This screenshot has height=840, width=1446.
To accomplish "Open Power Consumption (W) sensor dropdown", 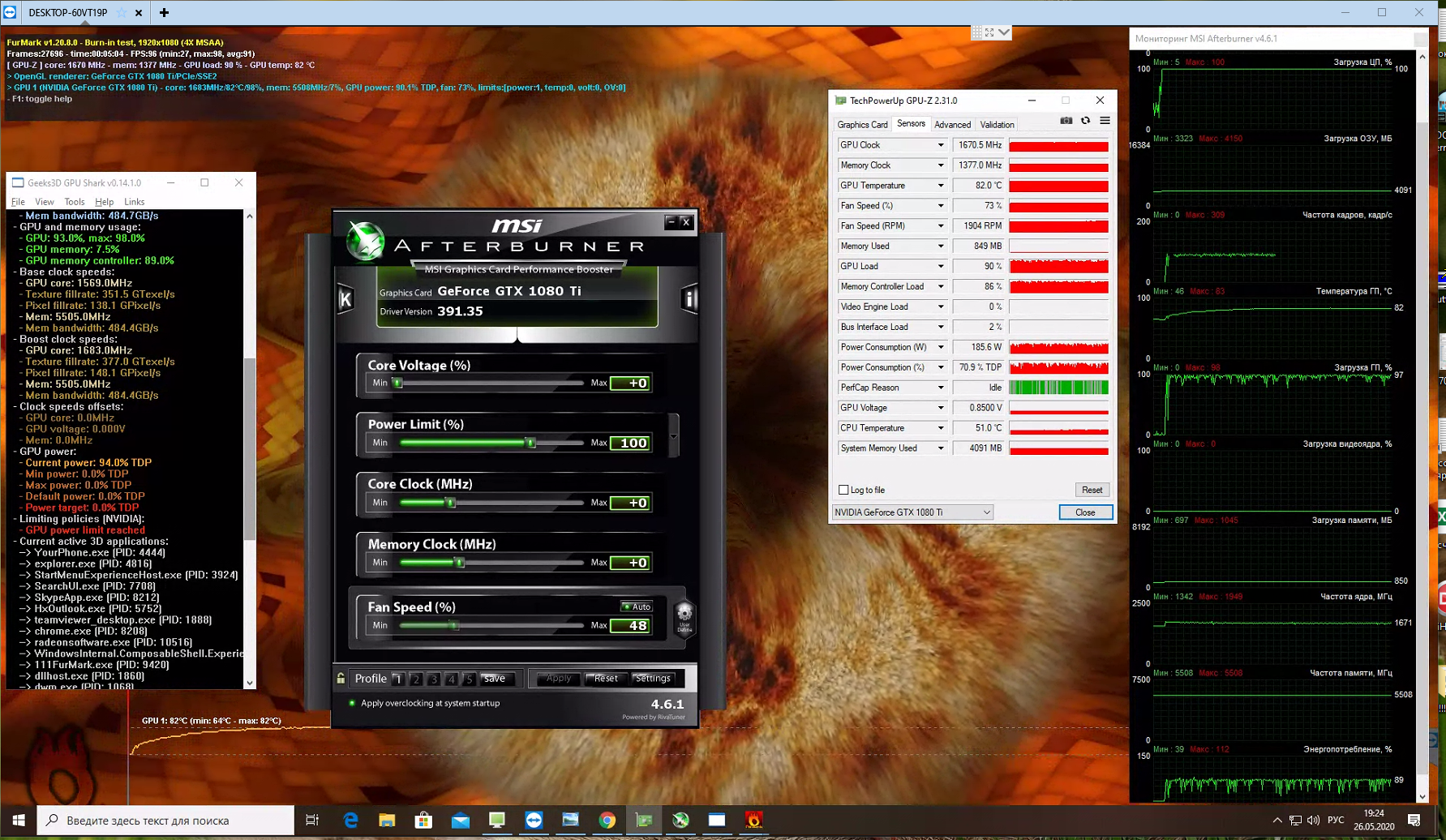I will pos(941,347).
